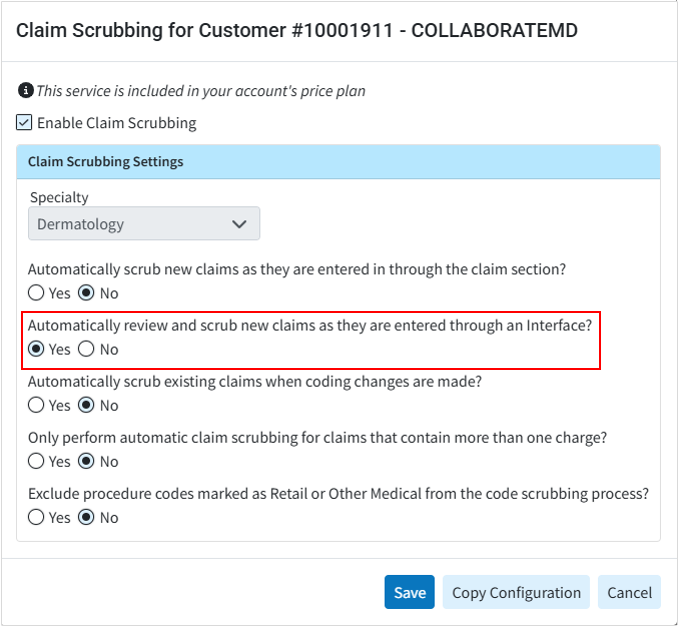683x629 pixels.
Task: Click the info icon beside price plan notice
Action: (26, 91)
